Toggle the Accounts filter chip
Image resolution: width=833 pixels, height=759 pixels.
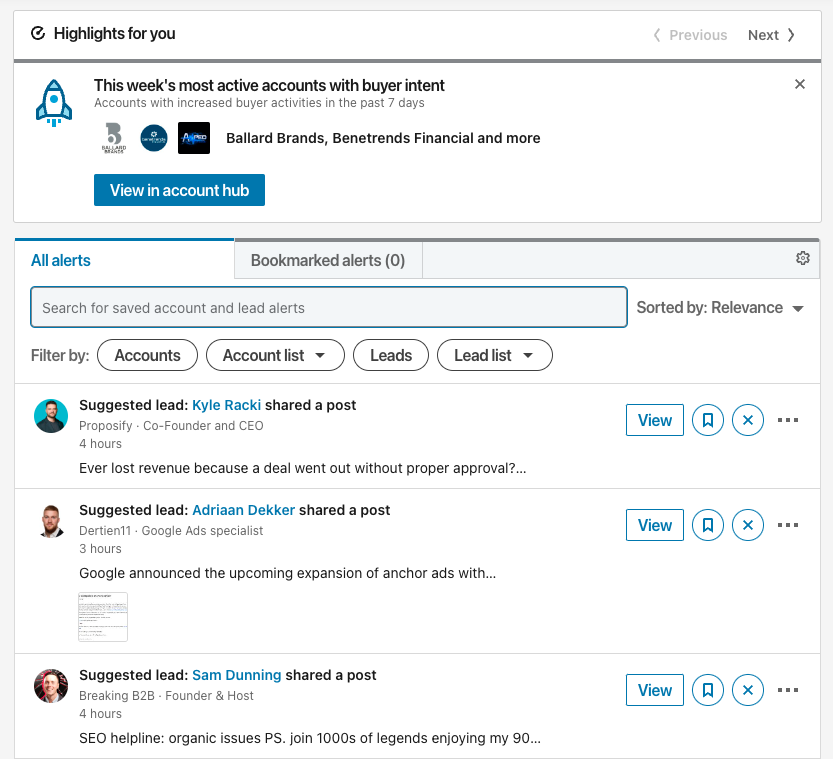pos(147,355)
